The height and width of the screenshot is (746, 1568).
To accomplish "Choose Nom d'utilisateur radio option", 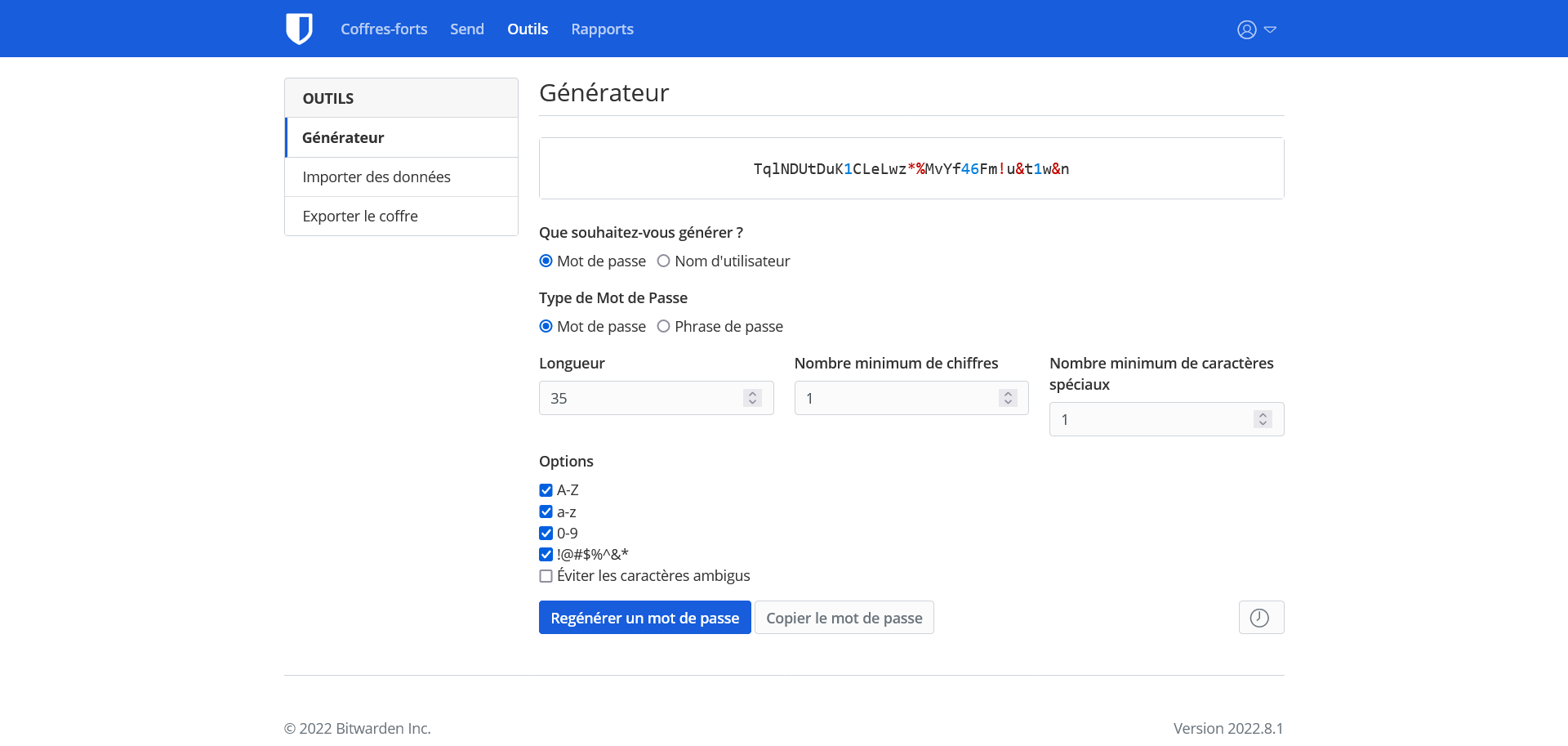I will pos(664,261).
